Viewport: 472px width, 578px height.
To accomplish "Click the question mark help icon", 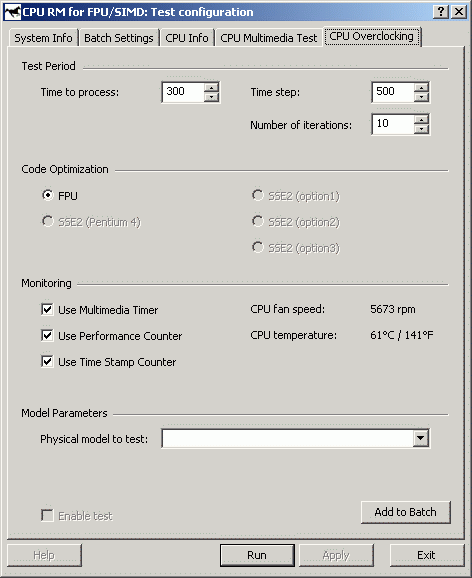I will click(441, 12).
